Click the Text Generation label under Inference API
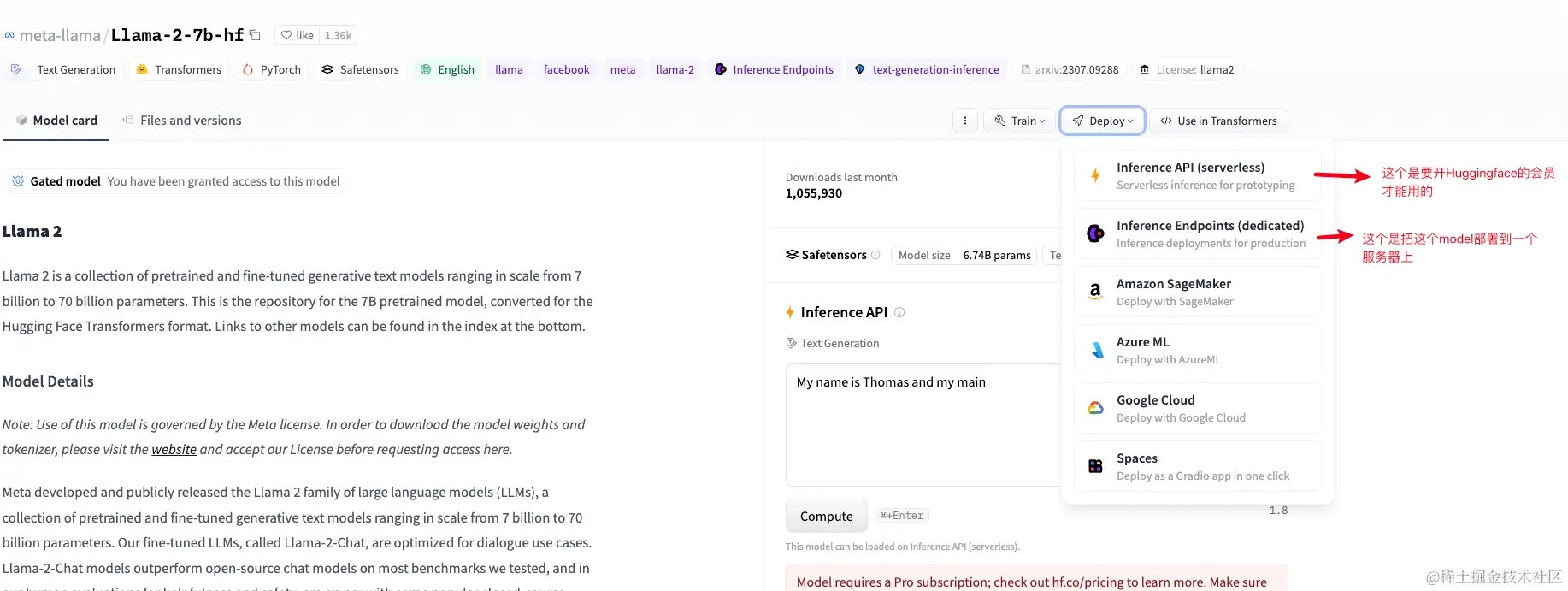The image size is (1568, 591). pos(840,343)
